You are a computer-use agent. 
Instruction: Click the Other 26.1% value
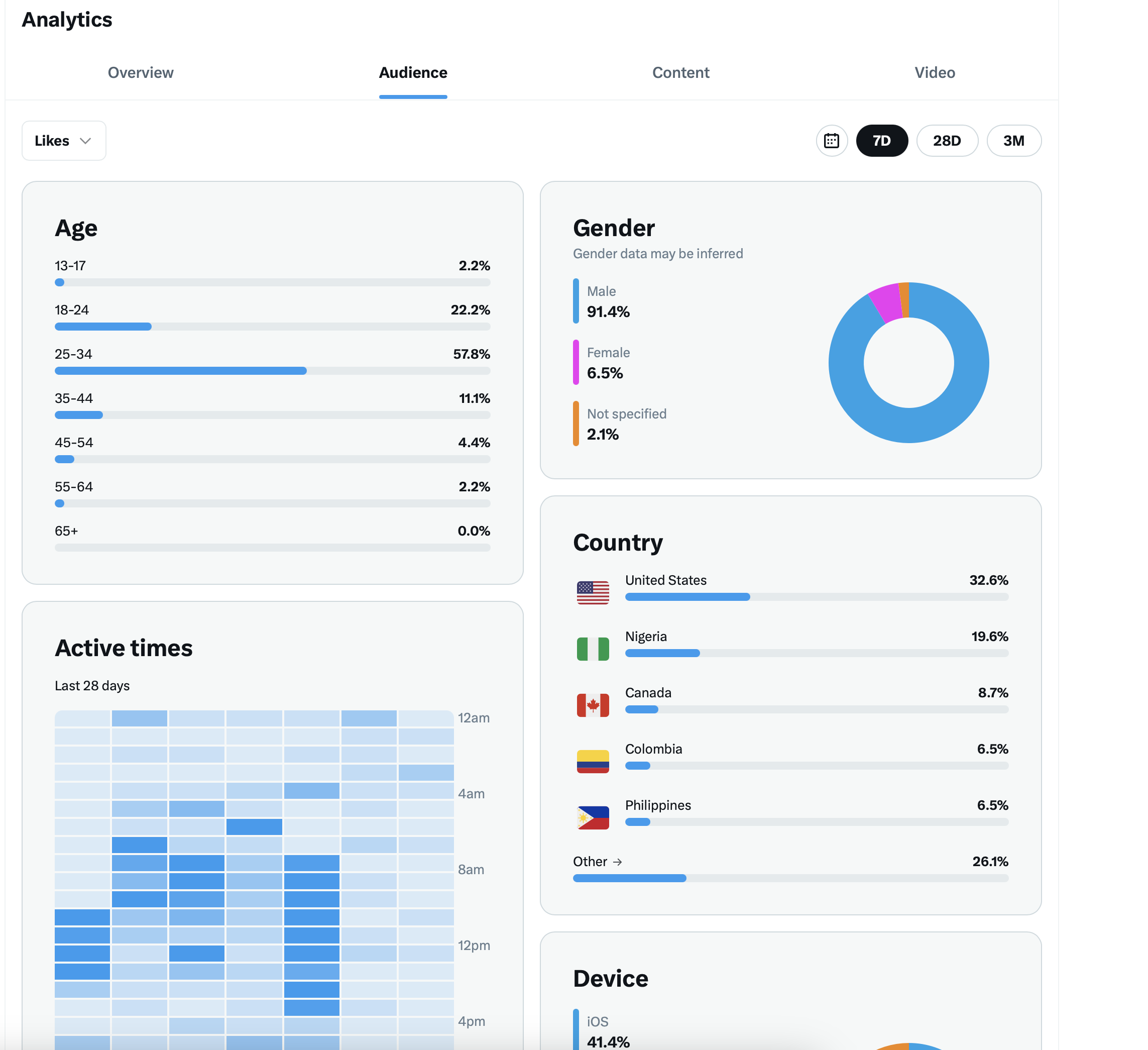tap(990, 862)
